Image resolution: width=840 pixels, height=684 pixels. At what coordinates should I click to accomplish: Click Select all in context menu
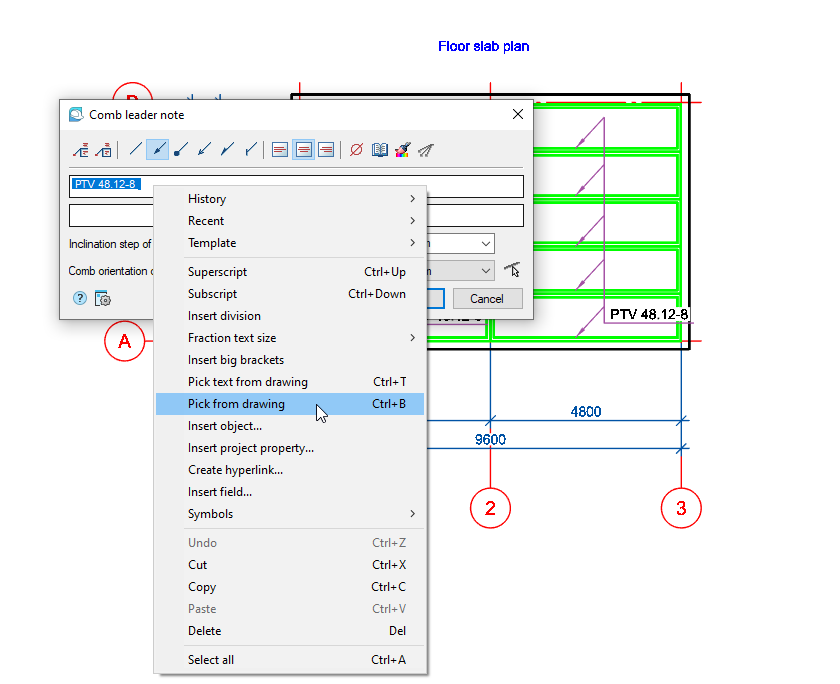pos(213,659)
